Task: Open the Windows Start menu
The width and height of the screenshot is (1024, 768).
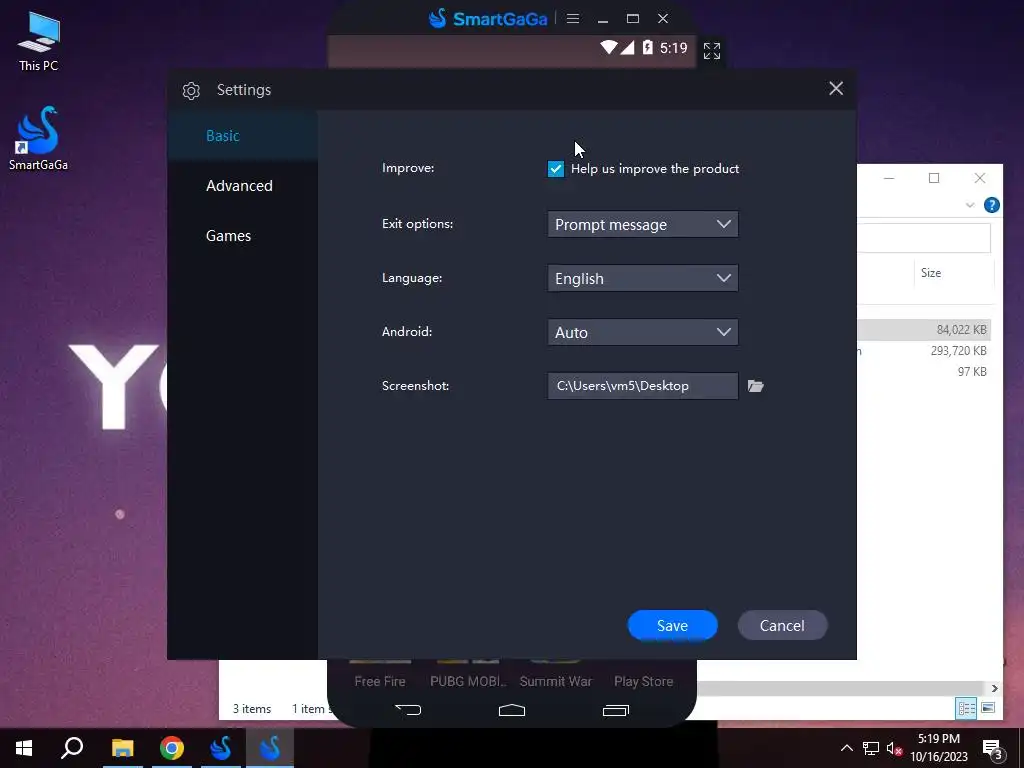Action: (24, 748)
